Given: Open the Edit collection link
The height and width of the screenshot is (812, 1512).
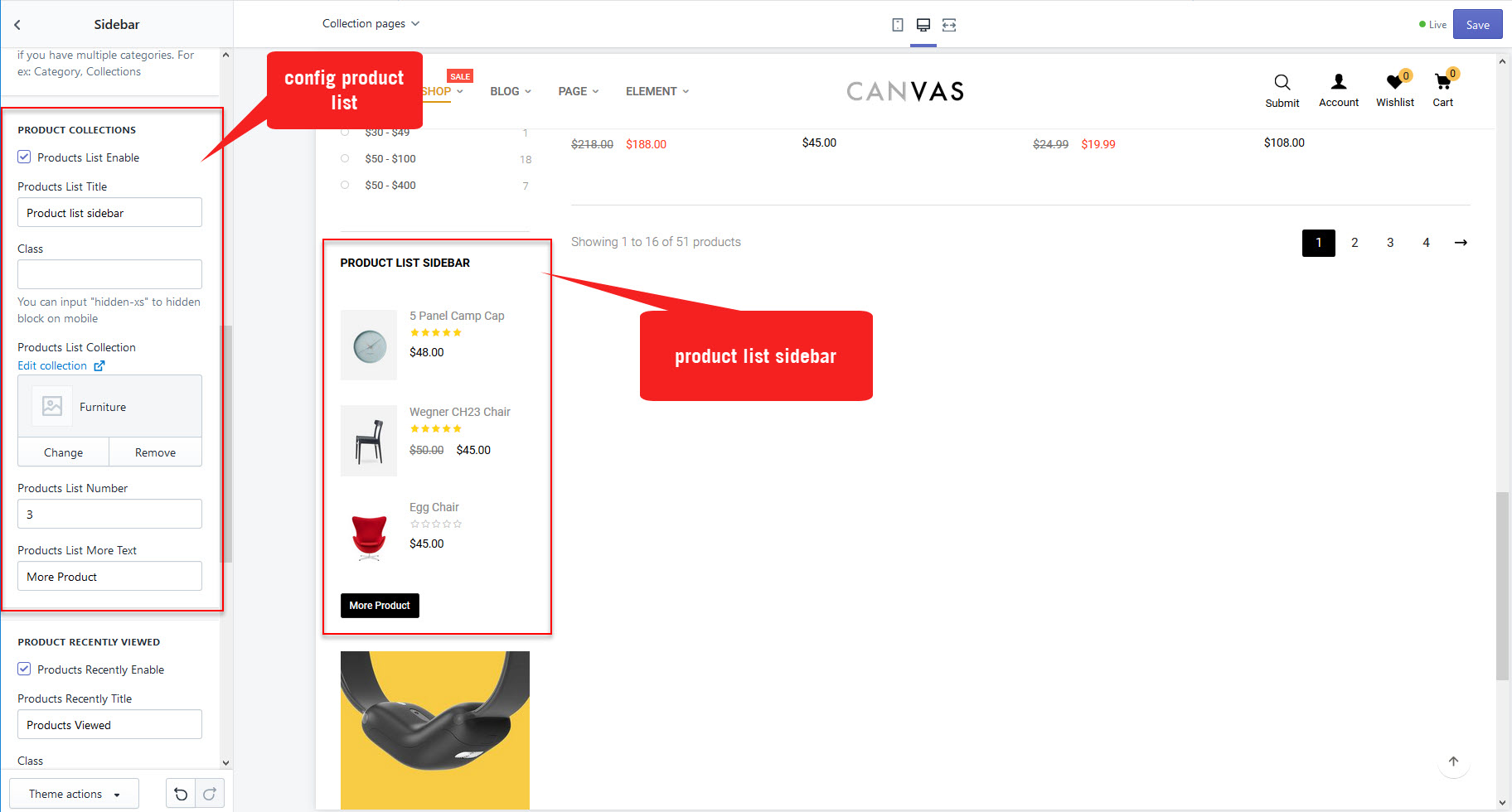Looking at the screenshot, I should pyautogui.click(x=52, y=365).
